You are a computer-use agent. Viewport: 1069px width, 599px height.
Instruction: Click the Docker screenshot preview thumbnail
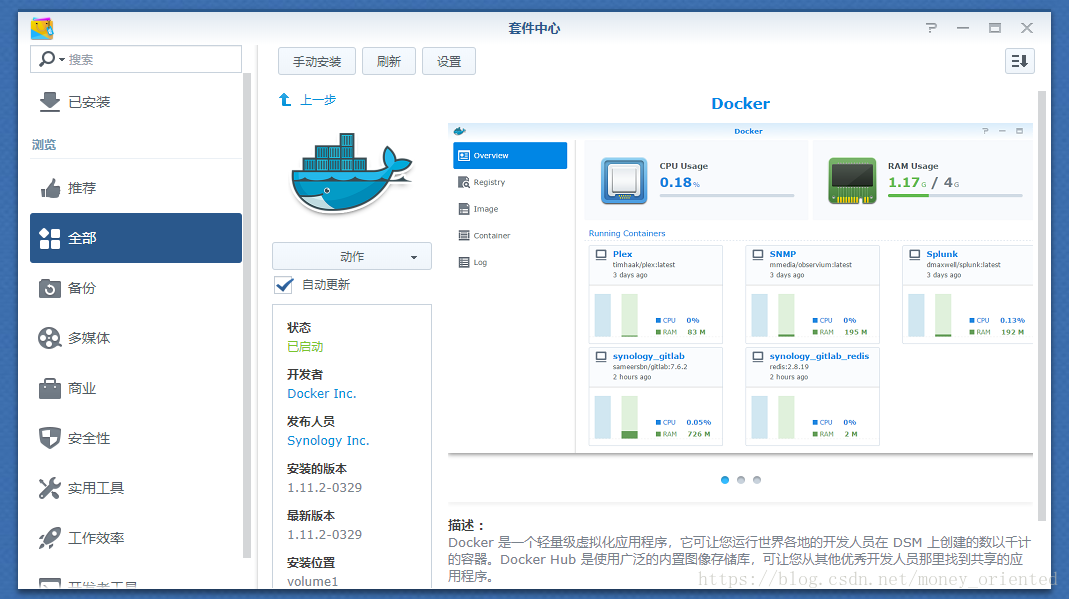coord(740,288)
